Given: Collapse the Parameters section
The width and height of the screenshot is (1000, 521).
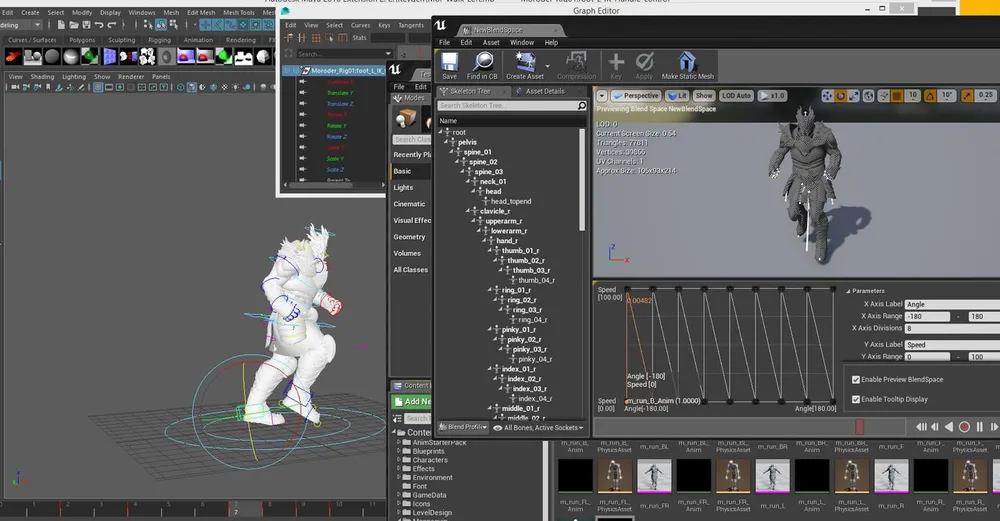Looking at the screenshot, I should (847, 291).
